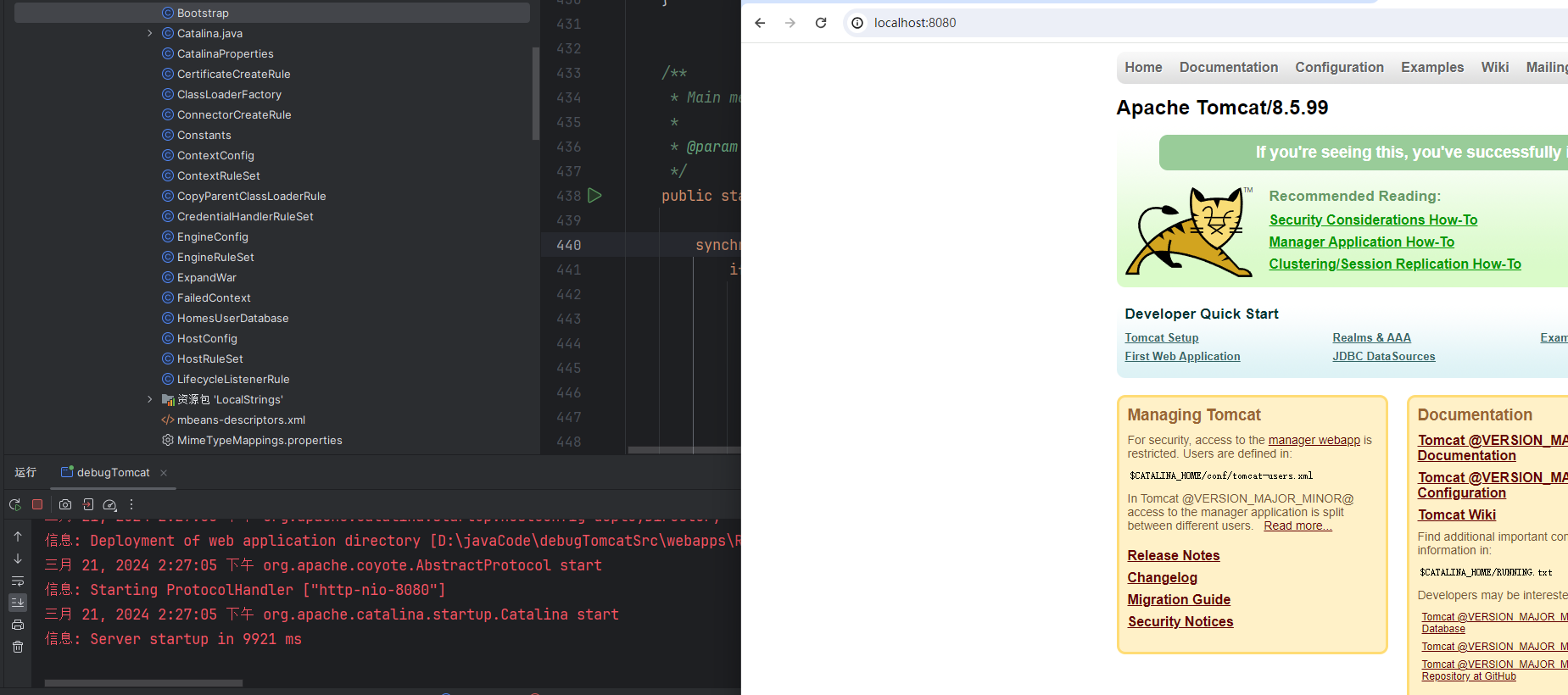View site information icon in address bar
Viewport: 1568px width, 695px height.
[x=857, y=23]
